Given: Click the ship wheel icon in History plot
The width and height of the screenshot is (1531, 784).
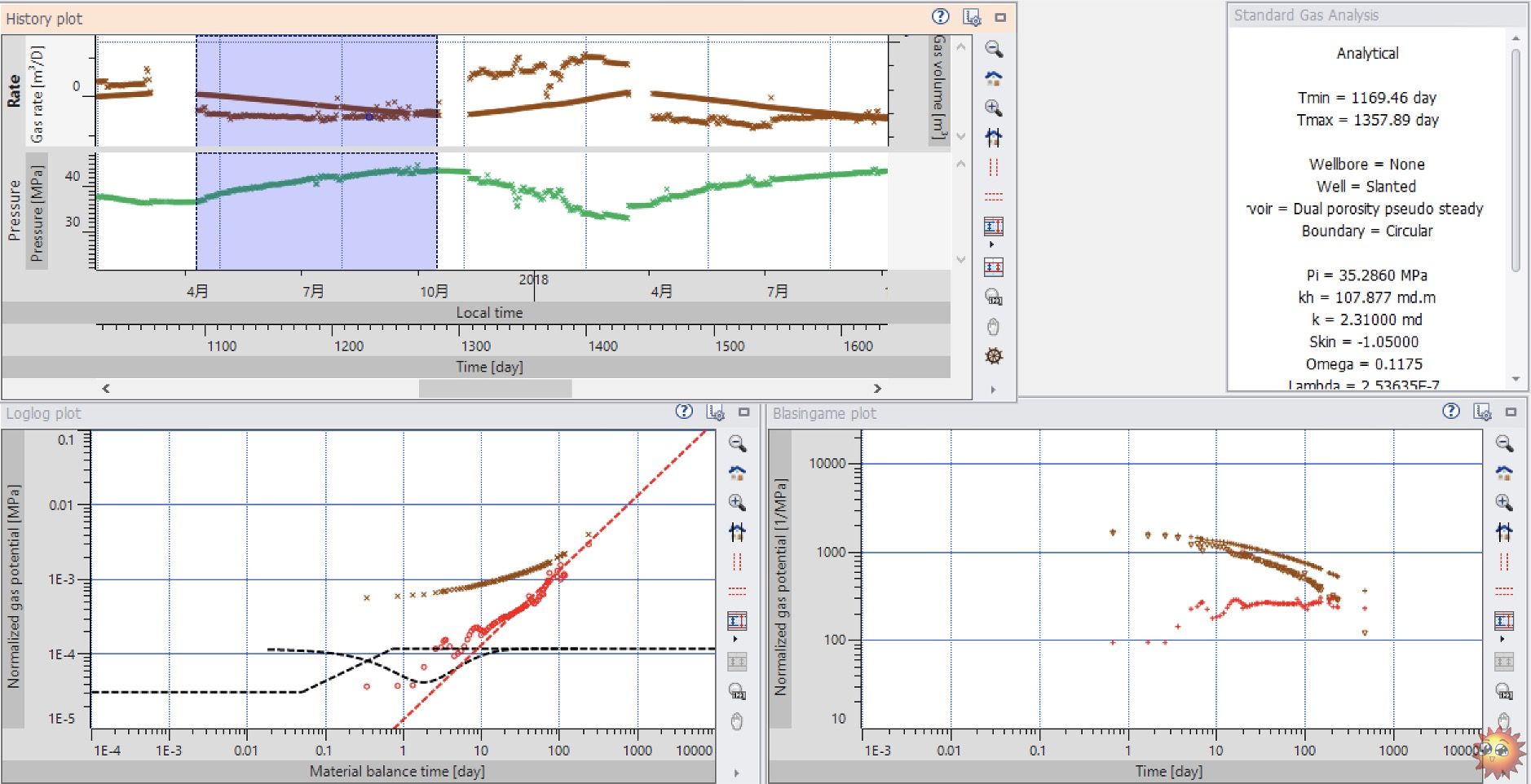Looking at the screenshot, I should tap(994, 356).
